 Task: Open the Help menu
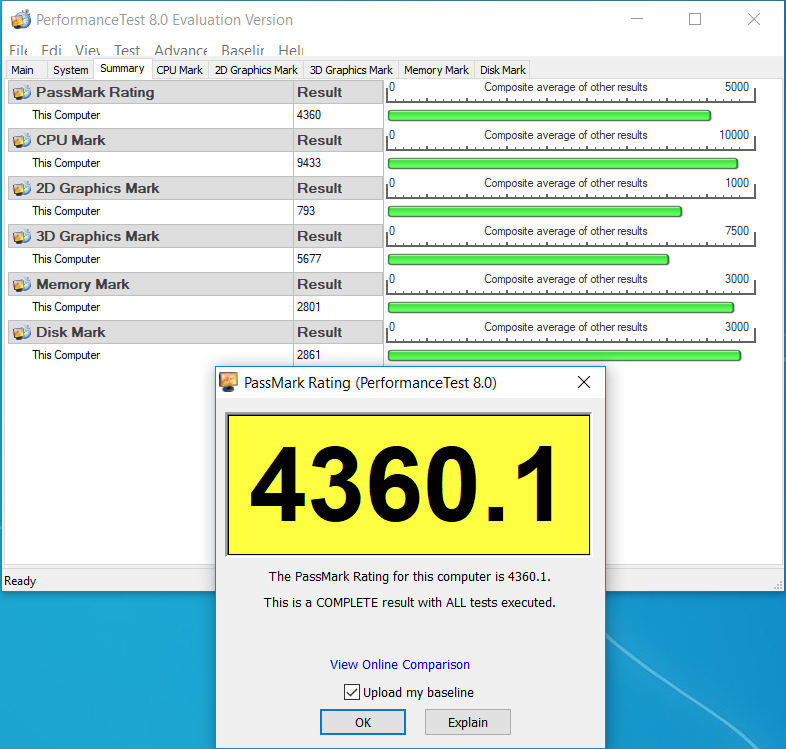(291, 50)
